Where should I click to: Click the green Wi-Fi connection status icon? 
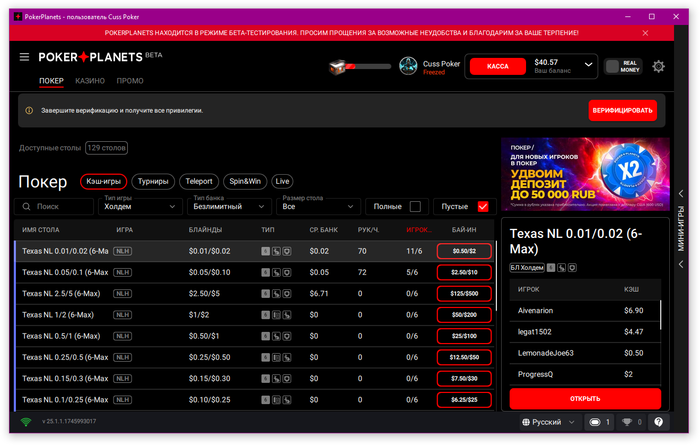[x=26, y=421]
